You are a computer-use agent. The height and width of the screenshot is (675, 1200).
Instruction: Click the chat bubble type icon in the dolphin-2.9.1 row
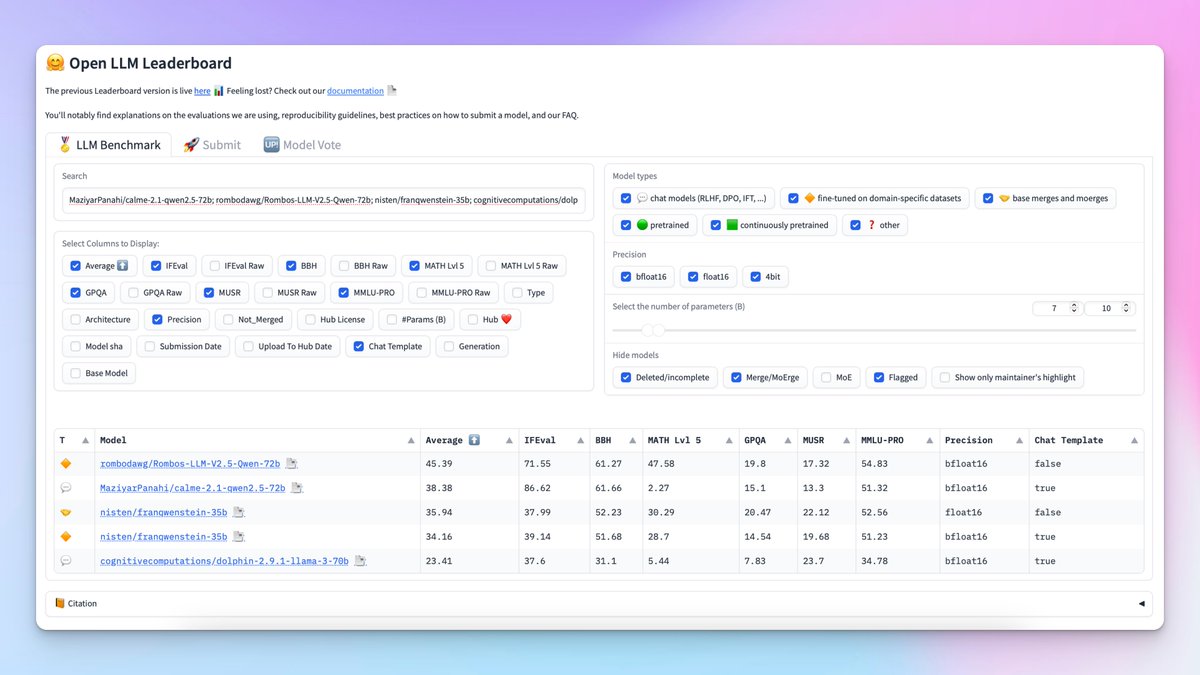tap(66, 561)
